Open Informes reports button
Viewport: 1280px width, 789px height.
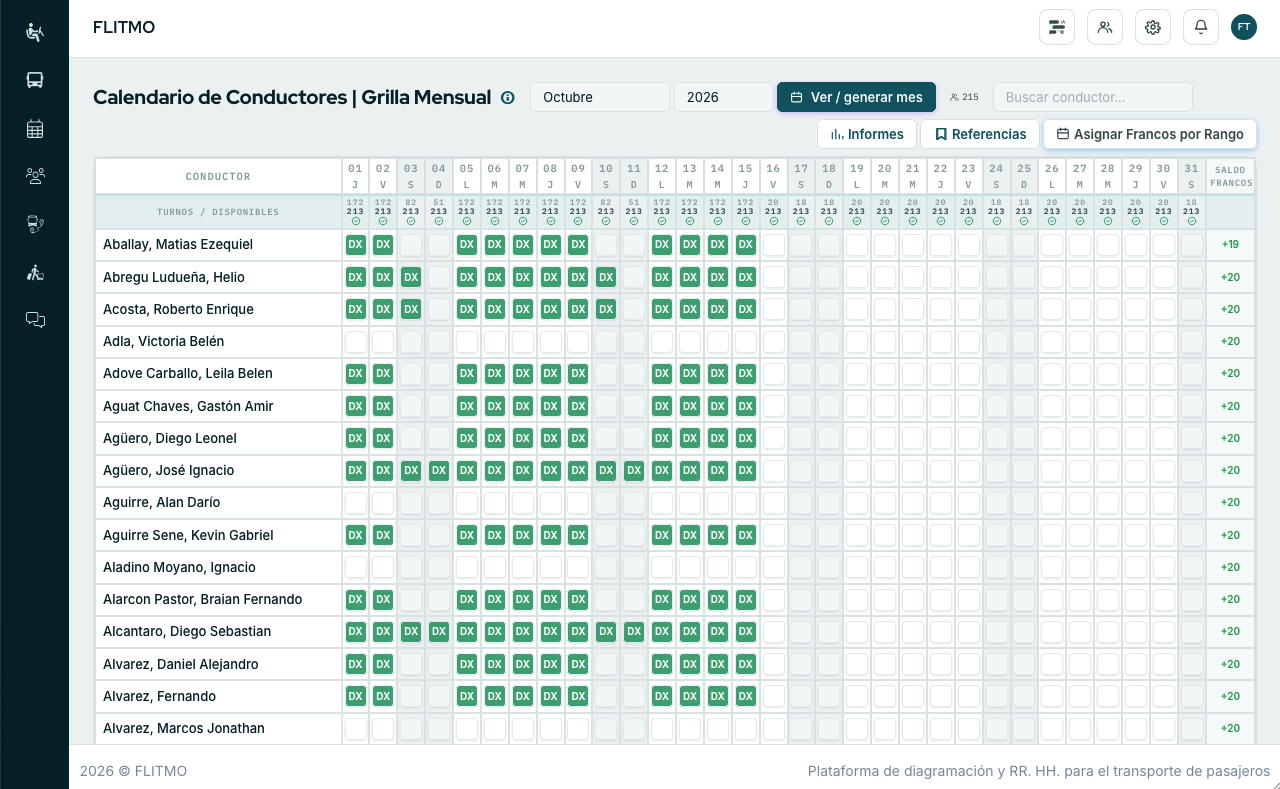click(867, 134)
